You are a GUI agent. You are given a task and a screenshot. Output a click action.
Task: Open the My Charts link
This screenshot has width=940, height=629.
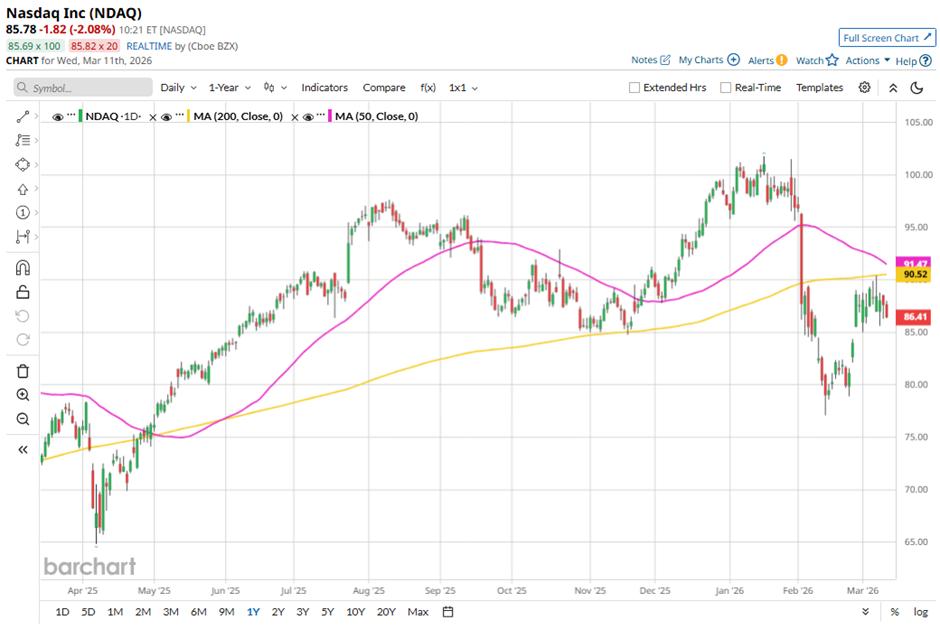click(708, 61)
